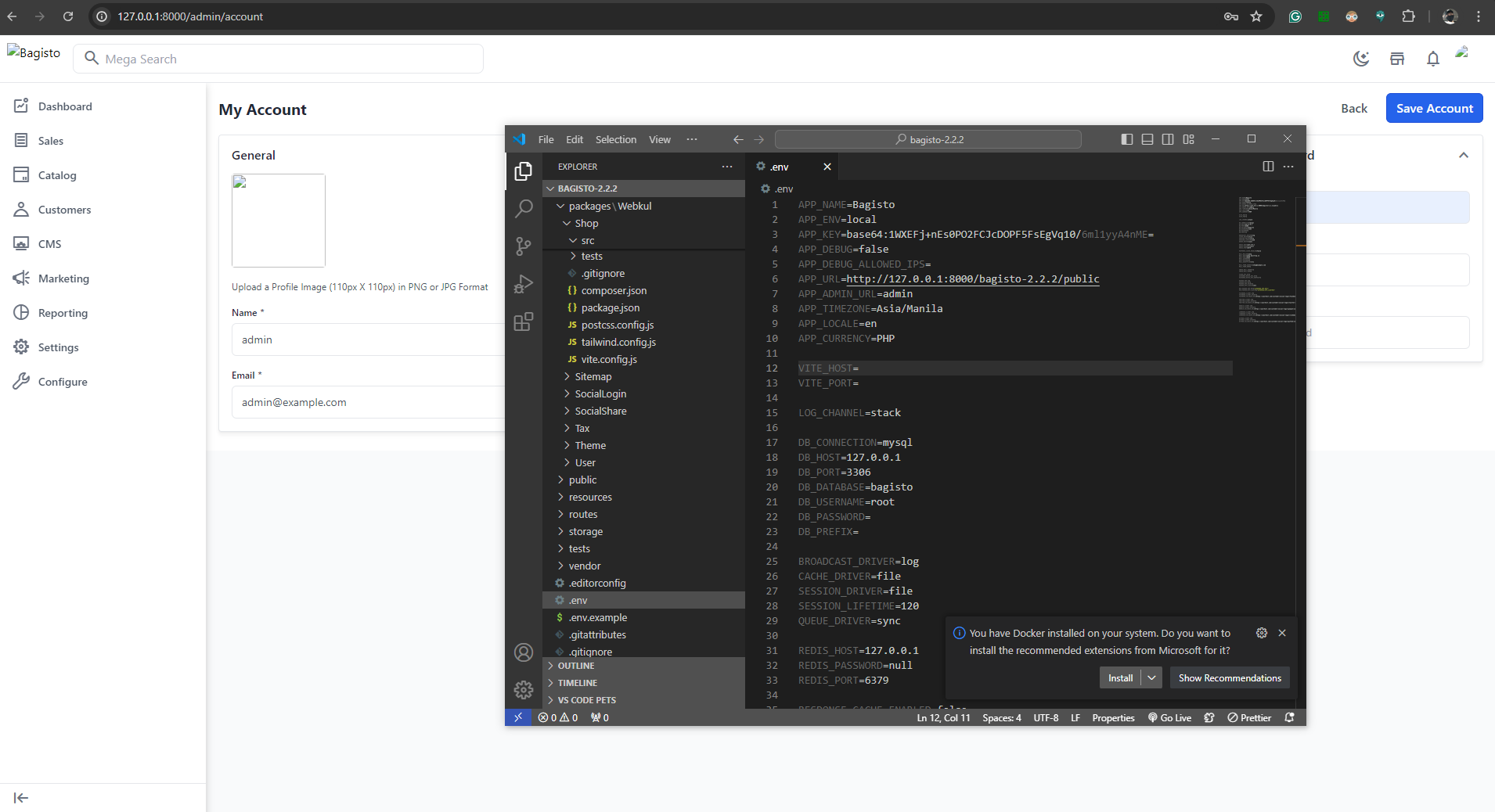Open the Docker notification settings gear
This screenshot has height=812, width=1495.
(x=1262, y=633)
